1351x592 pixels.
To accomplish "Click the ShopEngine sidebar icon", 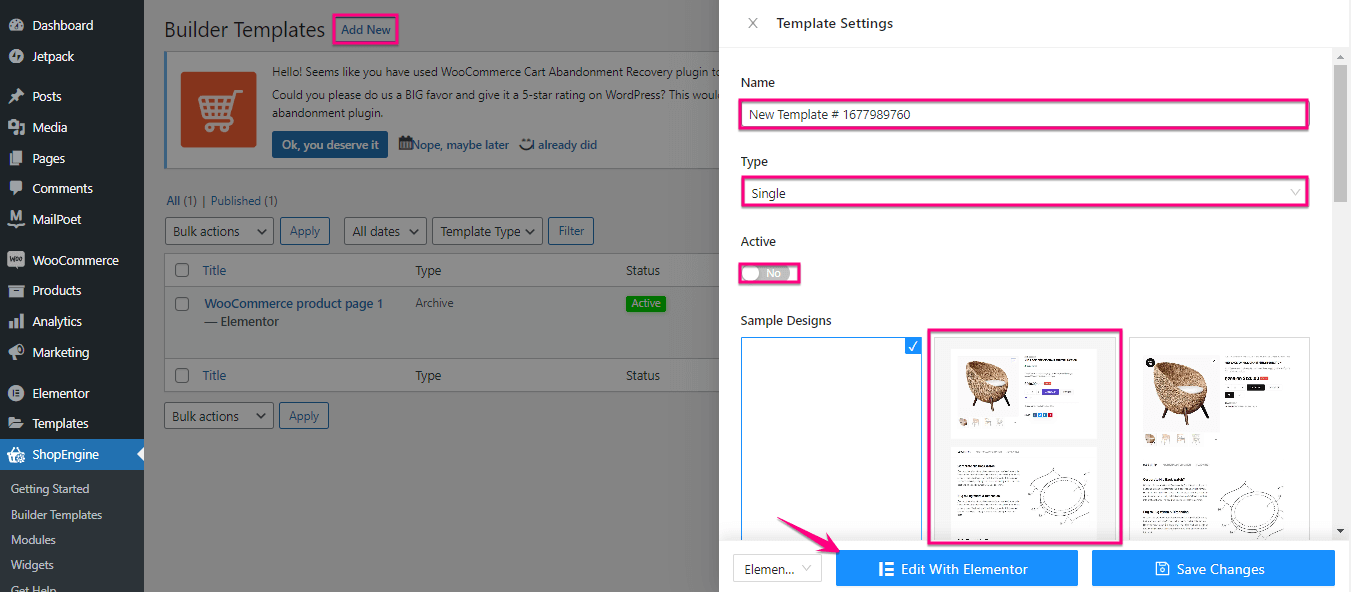I will coord(16,454).
